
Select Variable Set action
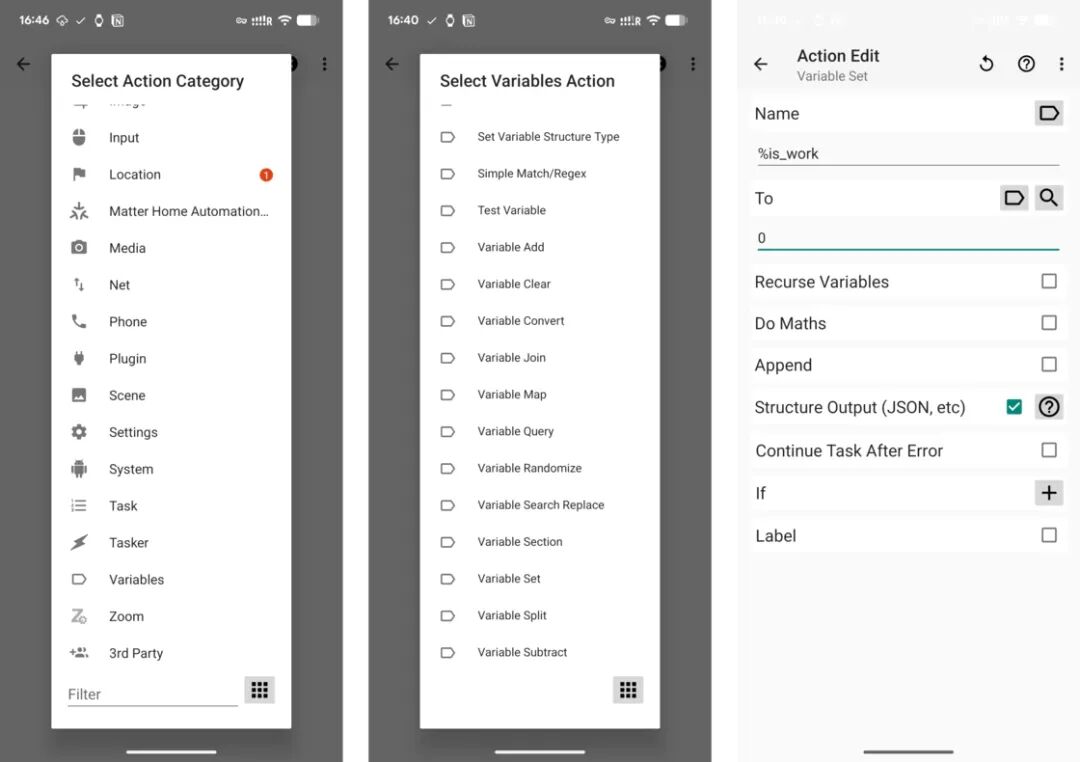[539, 579]
